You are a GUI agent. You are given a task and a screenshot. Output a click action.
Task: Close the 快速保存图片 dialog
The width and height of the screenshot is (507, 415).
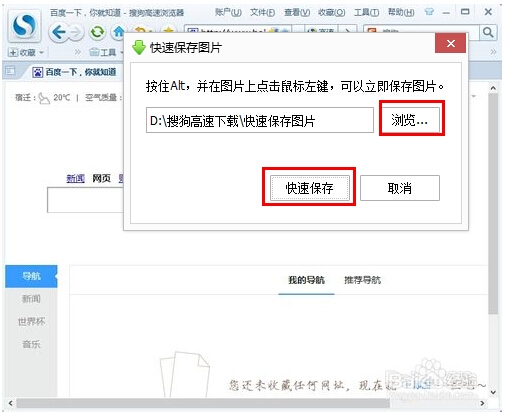[450, 43]
